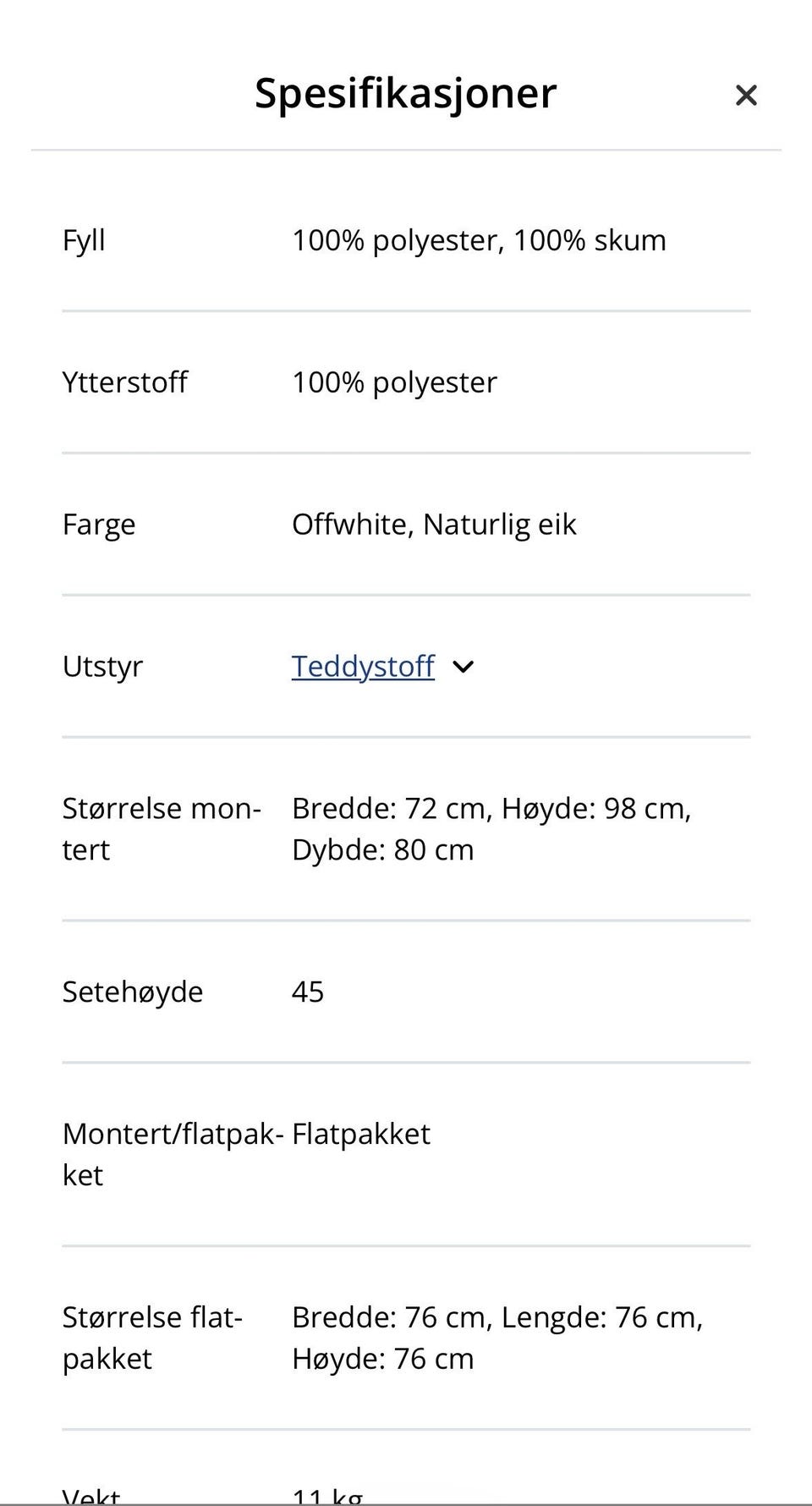This screenshot has width=812, height=1506.
Task: Open the Teddystoff link
Action: click(x=363, y=667)
